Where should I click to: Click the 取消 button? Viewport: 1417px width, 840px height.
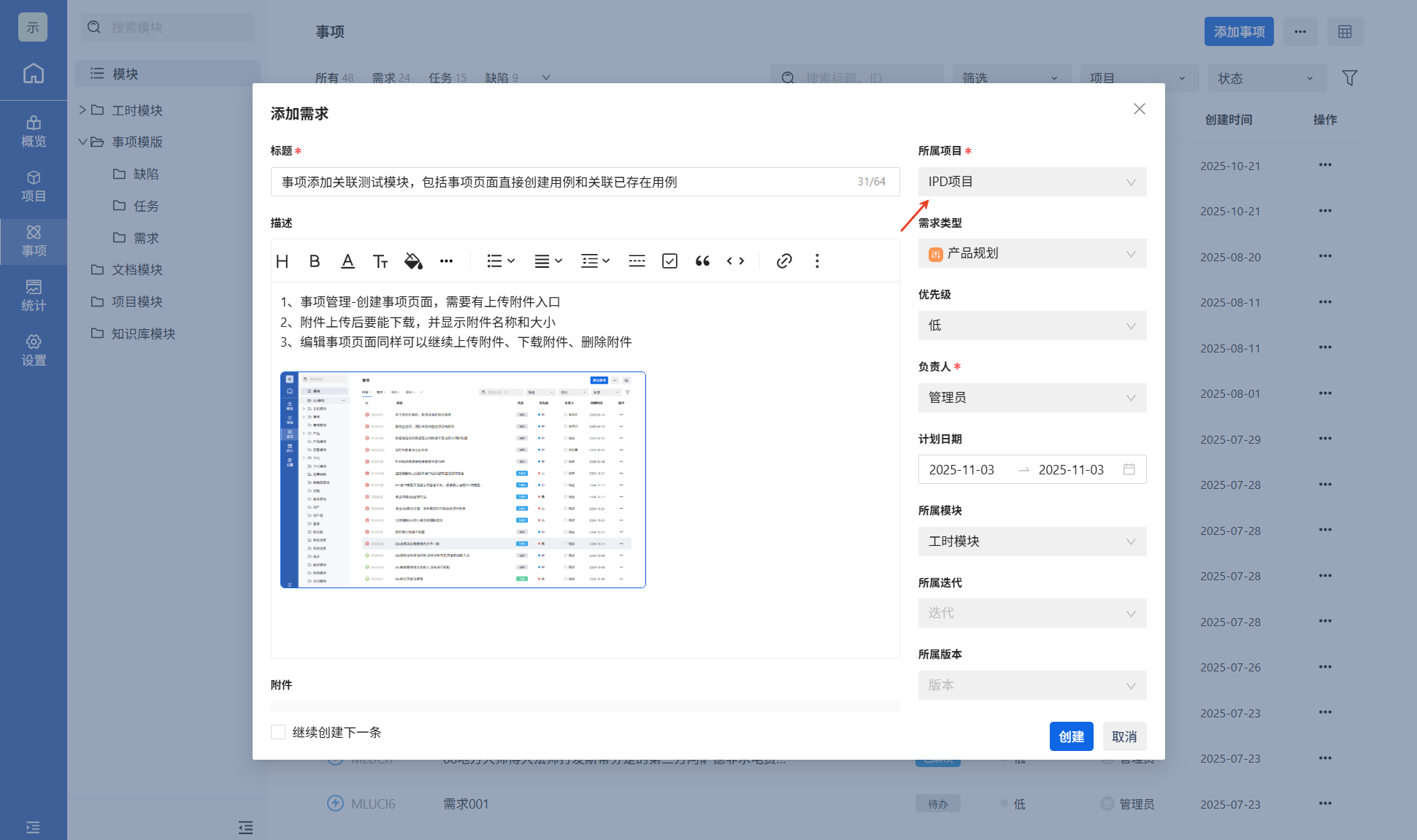1124,736
